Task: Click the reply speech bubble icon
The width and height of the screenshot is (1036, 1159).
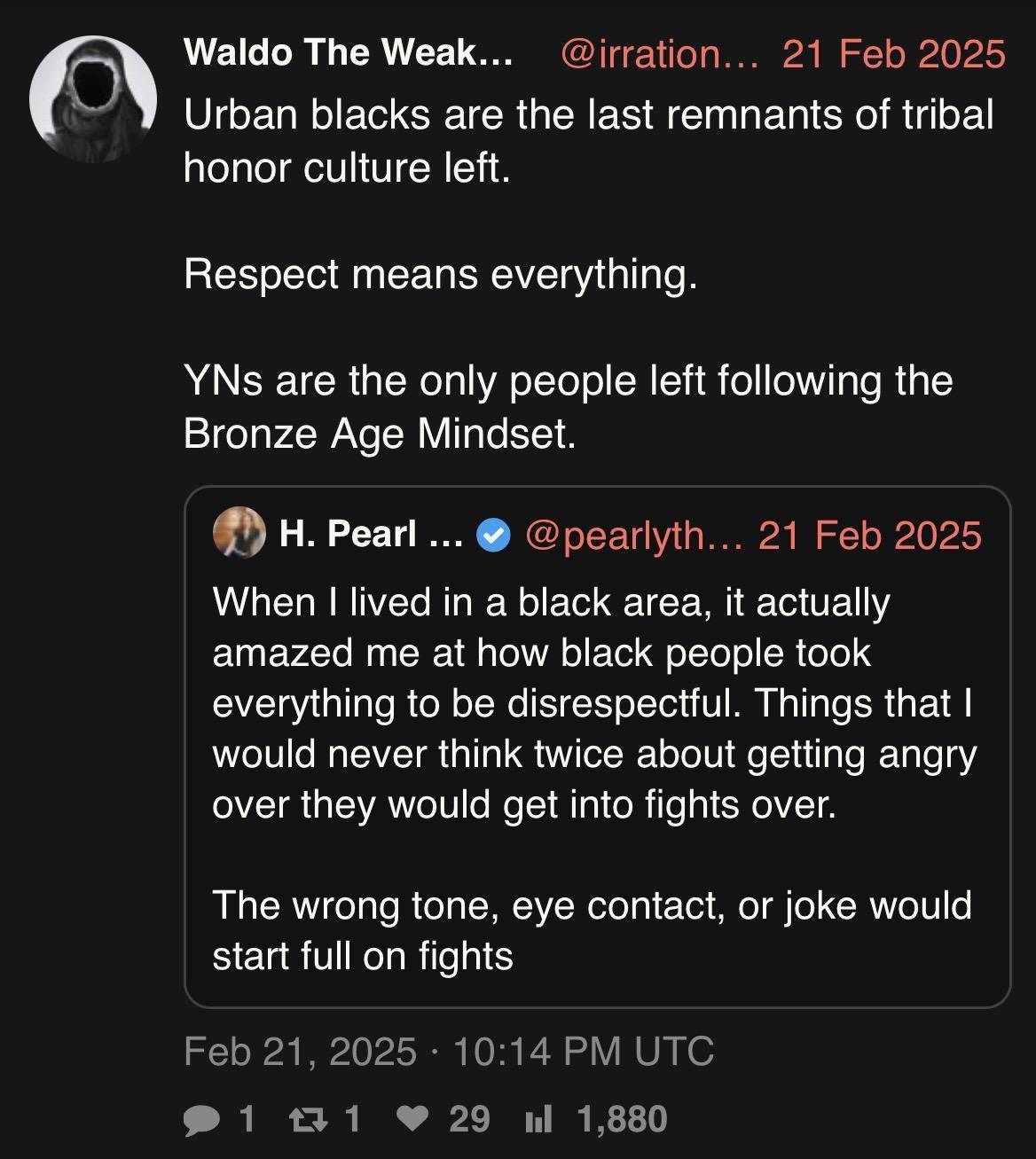Action: (204, 1119)
